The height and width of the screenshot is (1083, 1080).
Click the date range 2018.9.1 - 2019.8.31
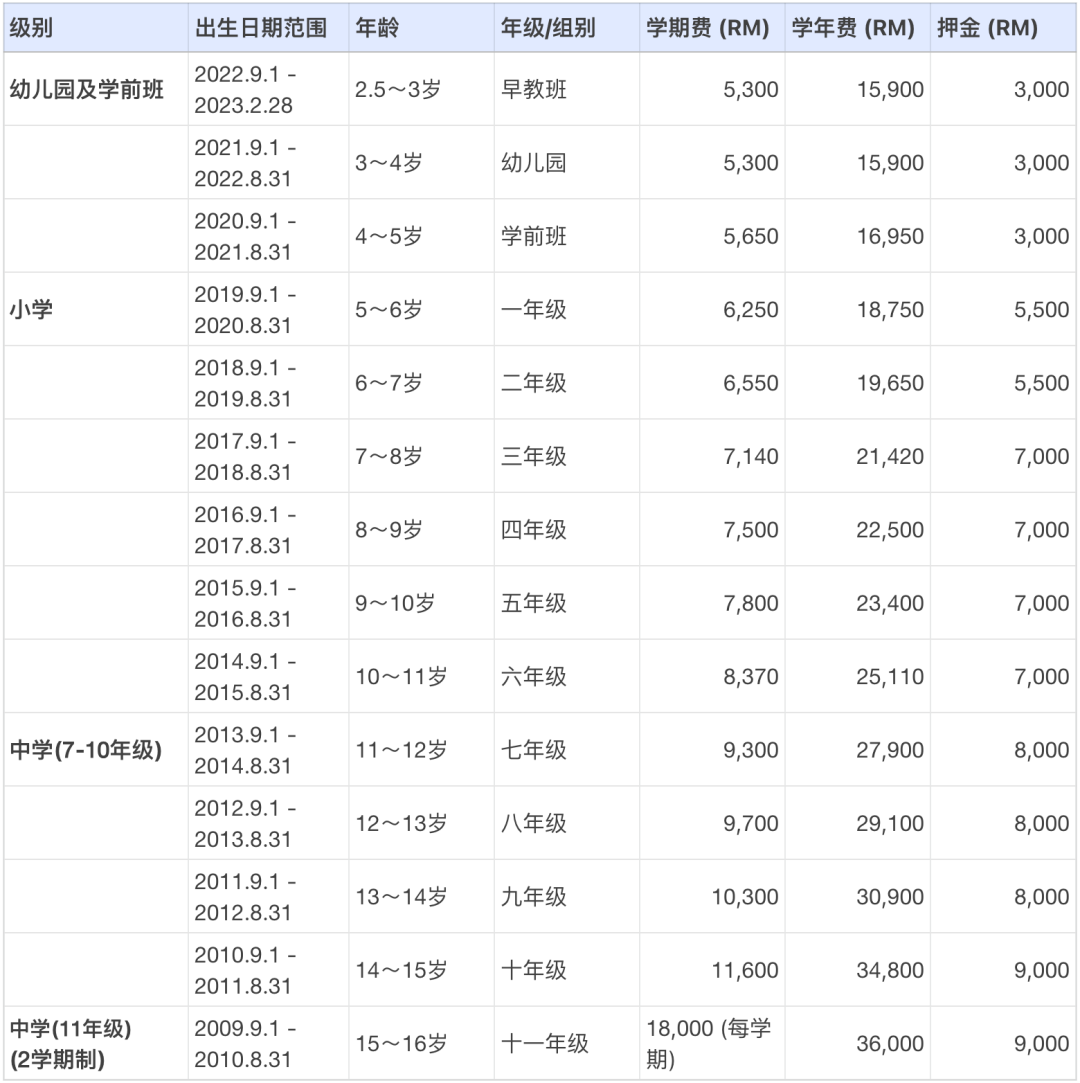268,383
